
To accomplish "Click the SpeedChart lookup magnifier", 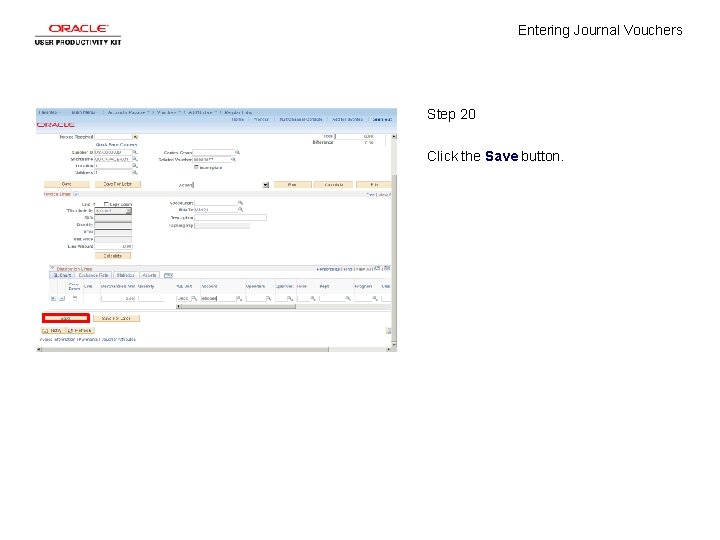I will click(240, 202).
